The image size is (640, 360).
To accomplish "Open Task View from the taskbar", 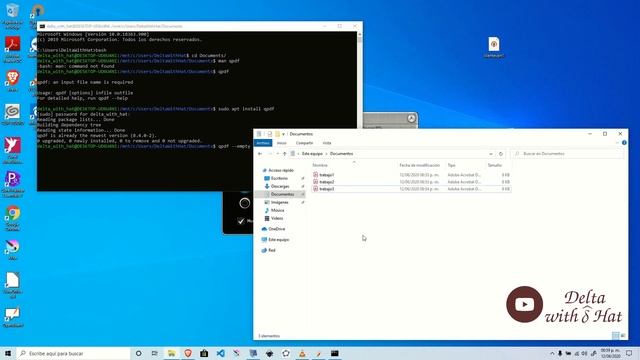I will tap(155, 353).
